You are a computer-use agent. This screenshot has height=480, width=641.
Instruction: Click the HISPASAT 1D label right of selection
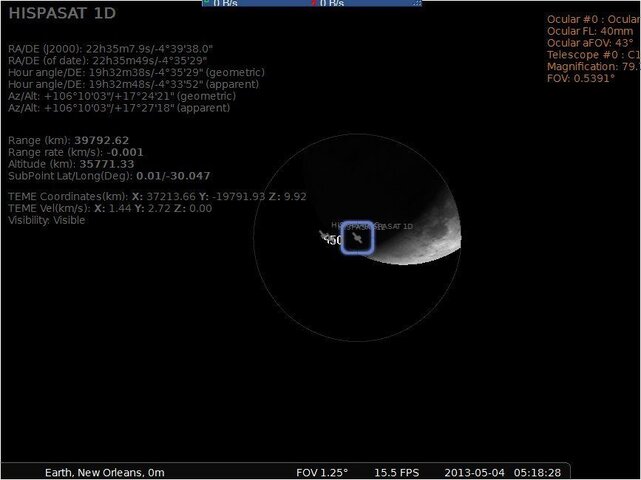click(399, 226)
